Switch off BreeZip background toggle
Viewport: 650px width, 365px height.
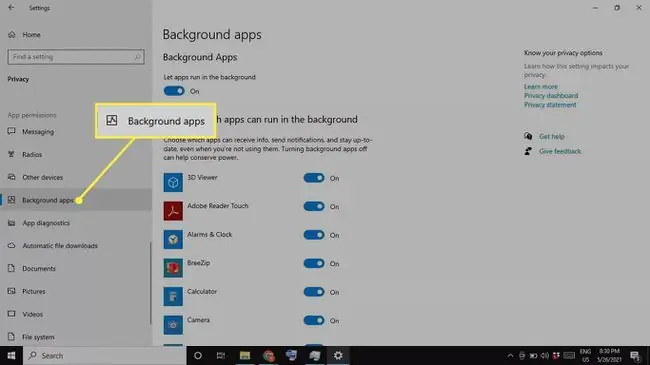[x=314, y=263]
